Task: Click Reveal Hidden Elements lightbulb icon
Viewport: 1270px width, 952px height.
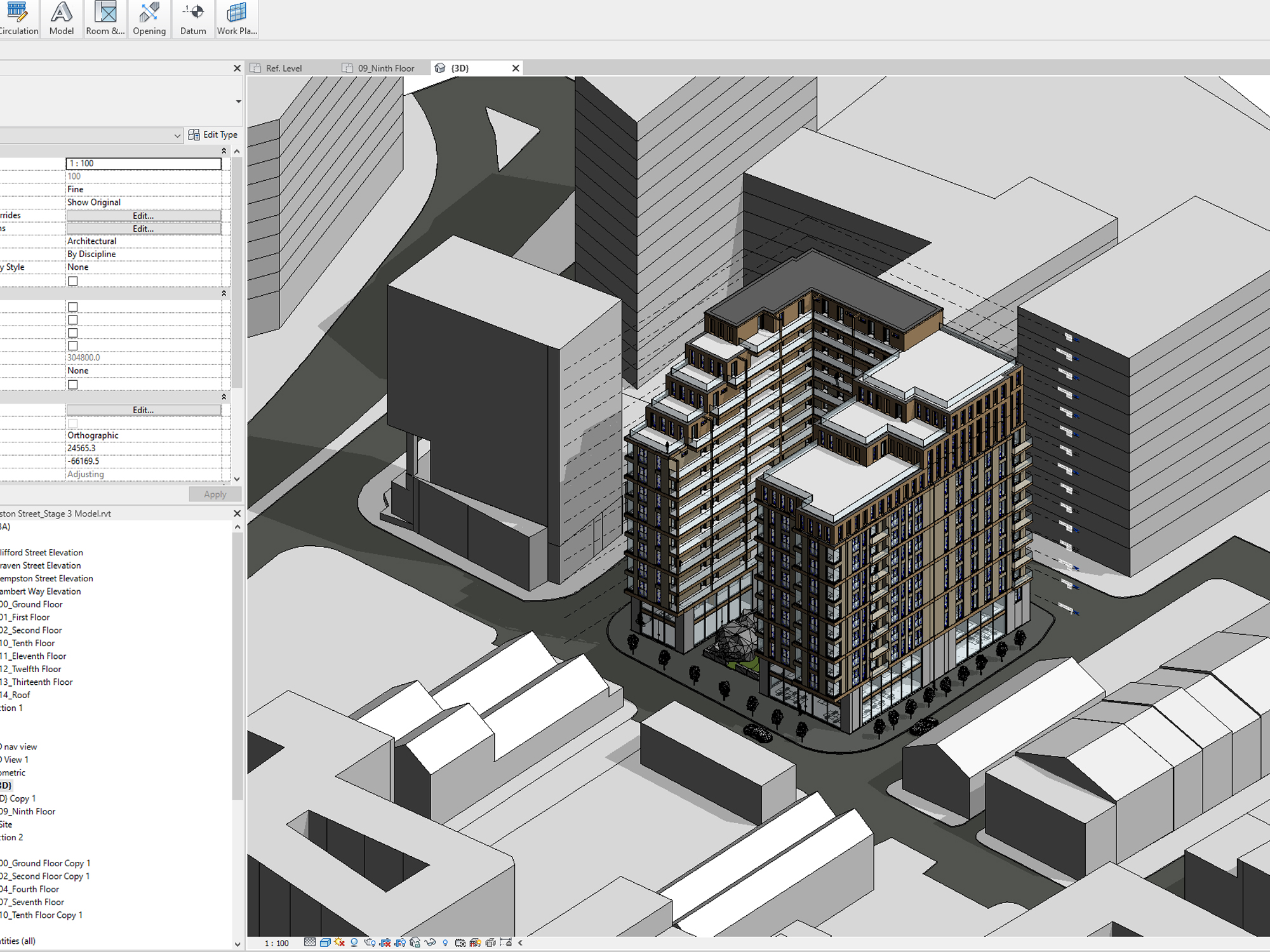Action: [445, 943]
